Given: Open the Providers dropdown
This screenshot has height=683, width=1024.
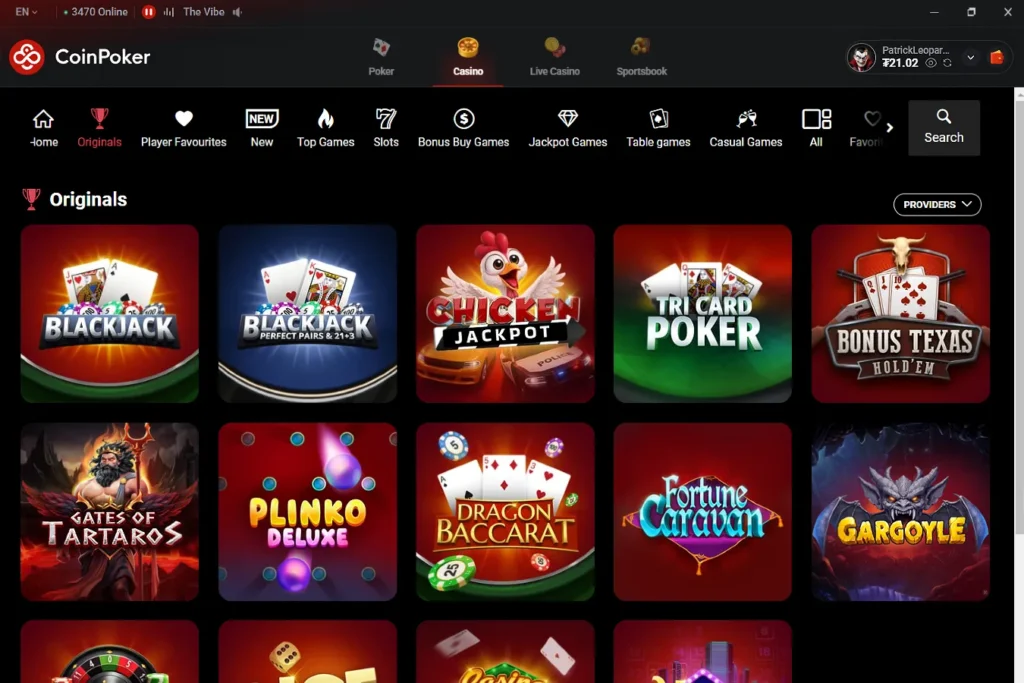Looking at the screenshot, I should (937, 204).
